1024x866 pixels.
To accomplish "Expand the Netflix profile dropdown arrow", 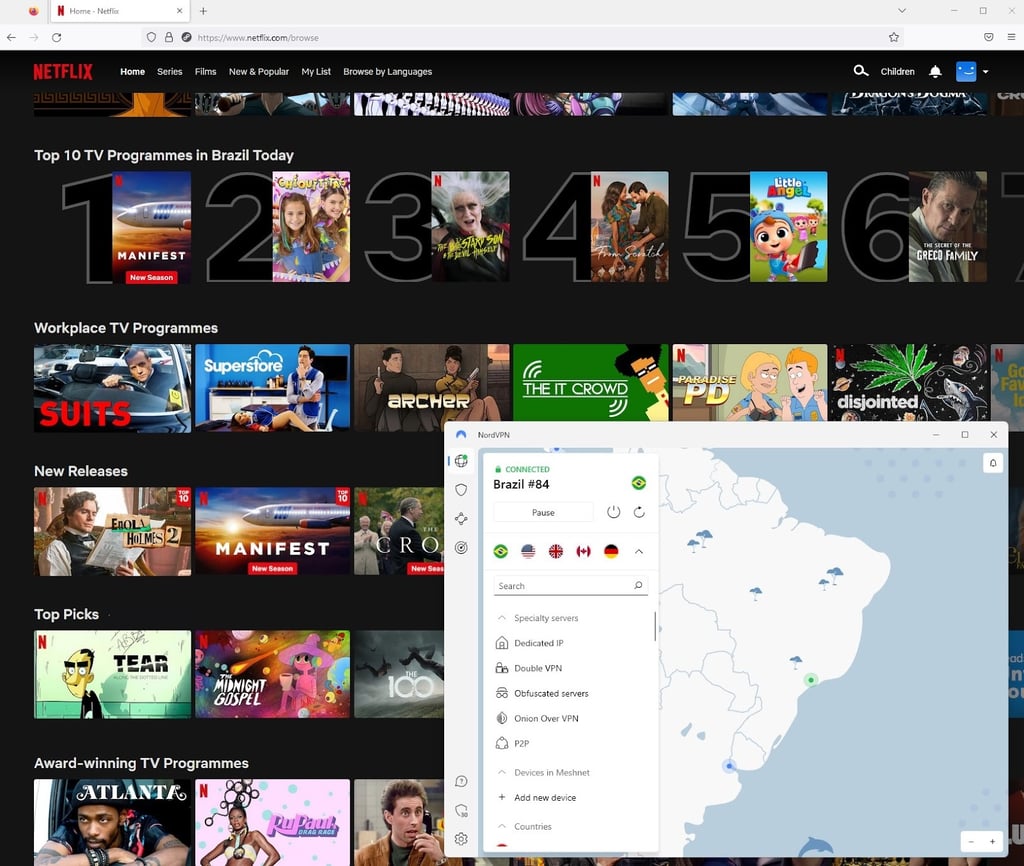I will (985, 72).
